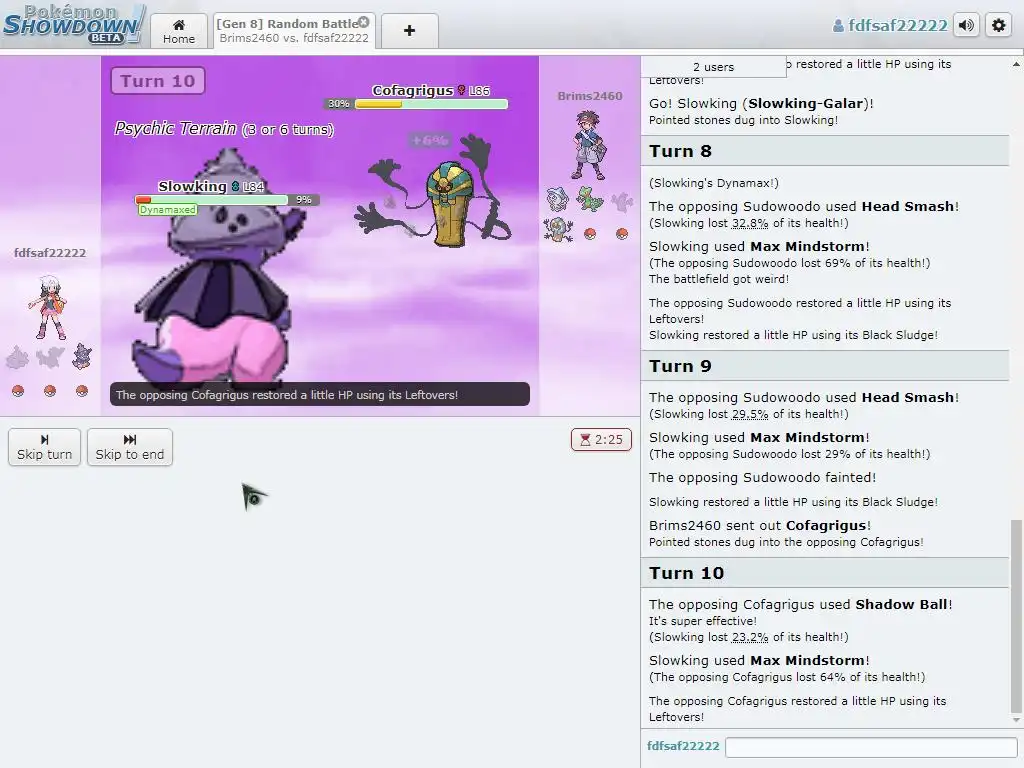
Task: Click the last Poké Ball in Brims2460's team
Action: click(622, 234)
